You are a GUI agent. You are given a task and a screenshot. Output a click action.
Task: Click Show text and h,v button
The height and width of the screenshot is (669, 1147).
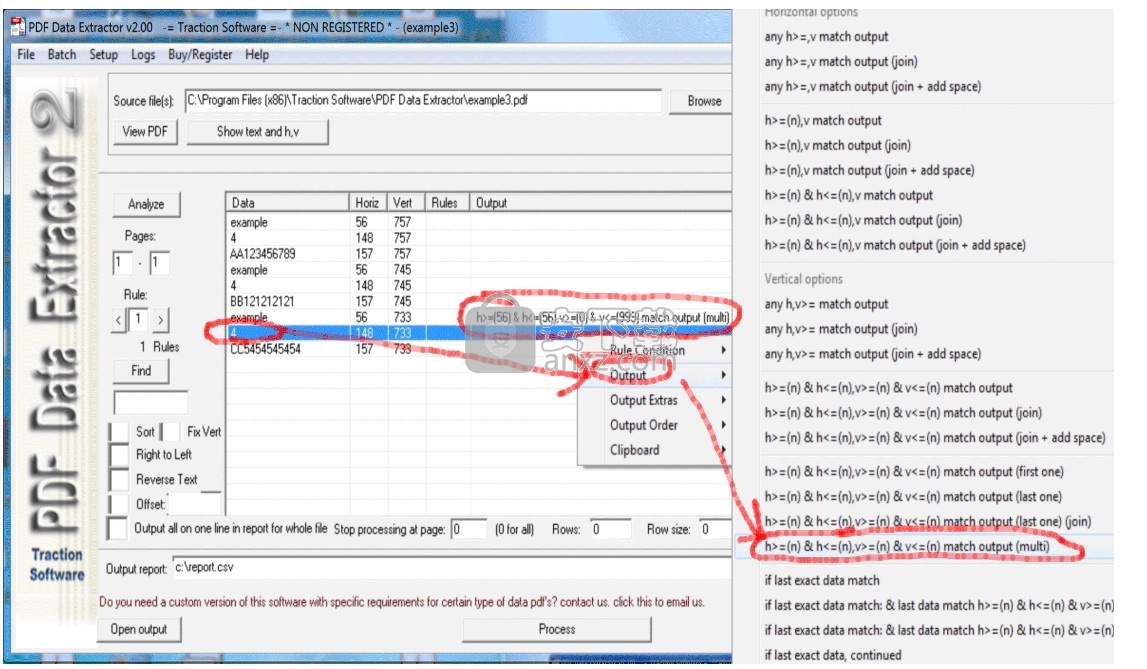257,132
